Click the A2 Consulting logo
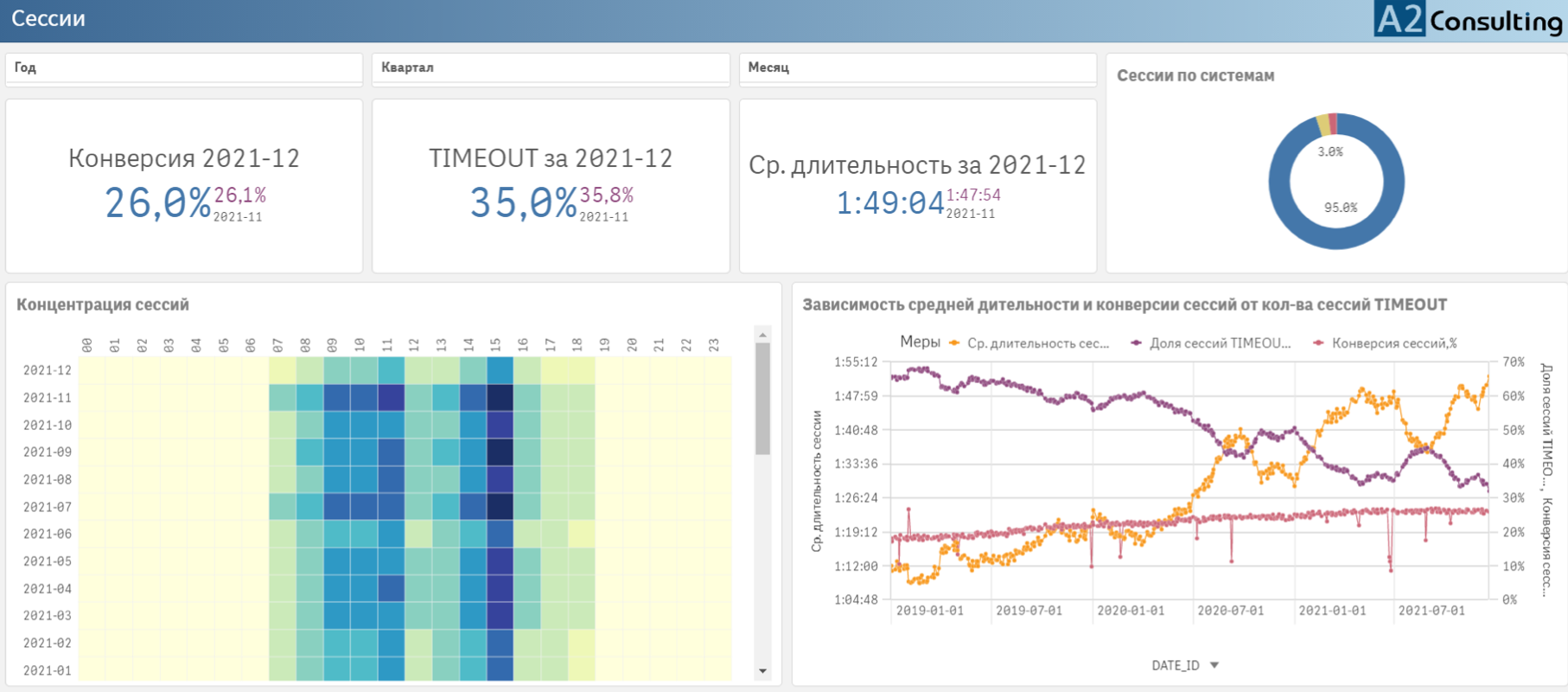 pyautogui.click(x=1468, y=20)
